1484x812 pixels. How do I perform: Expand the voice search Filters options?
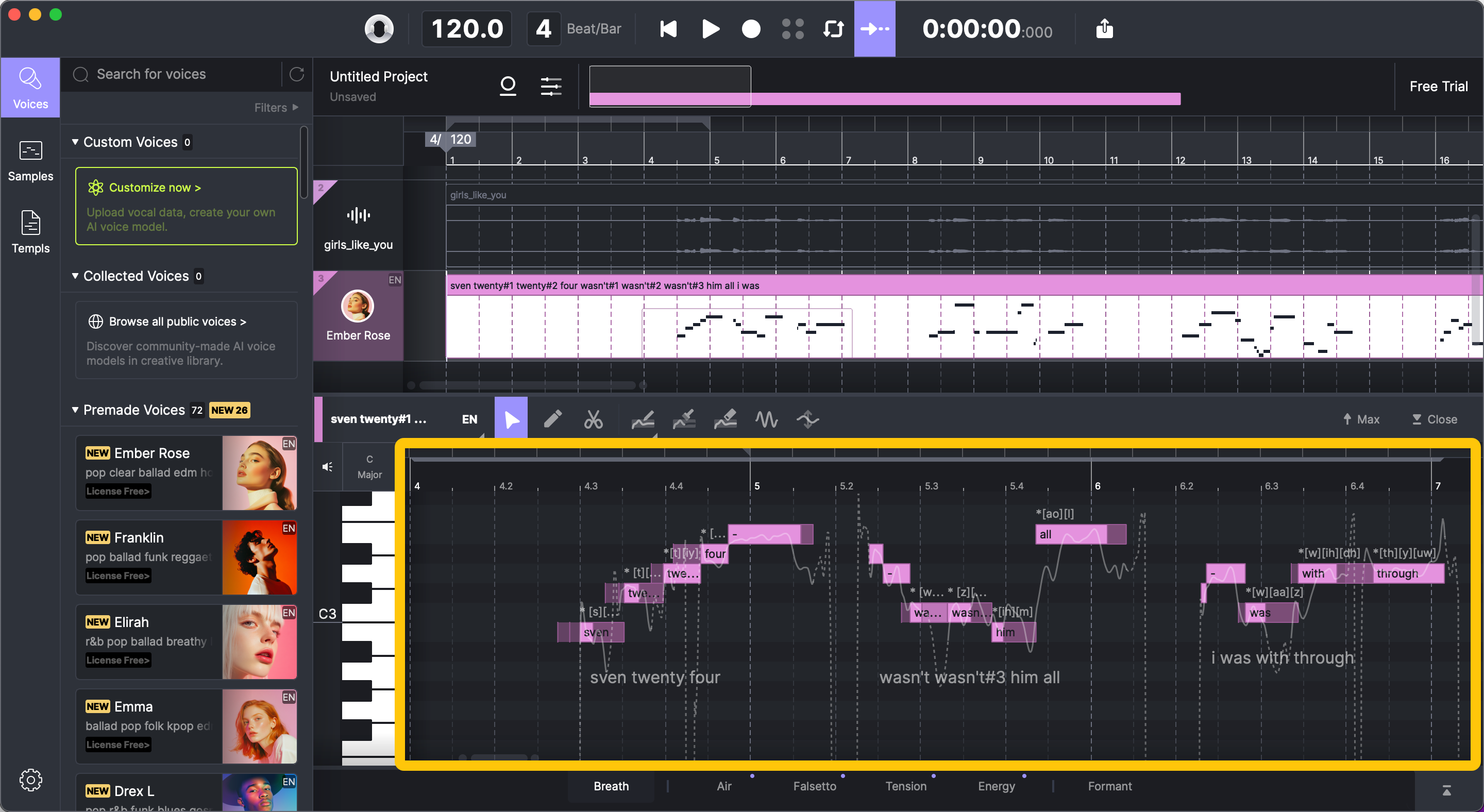point(275,107)
